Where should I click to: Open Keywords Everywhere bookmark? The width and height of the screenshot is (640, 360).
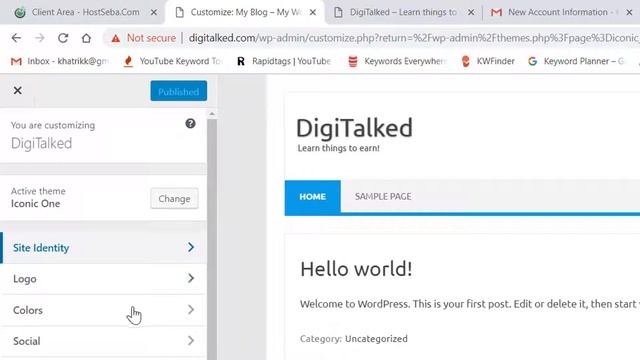[x=397, y=61]
